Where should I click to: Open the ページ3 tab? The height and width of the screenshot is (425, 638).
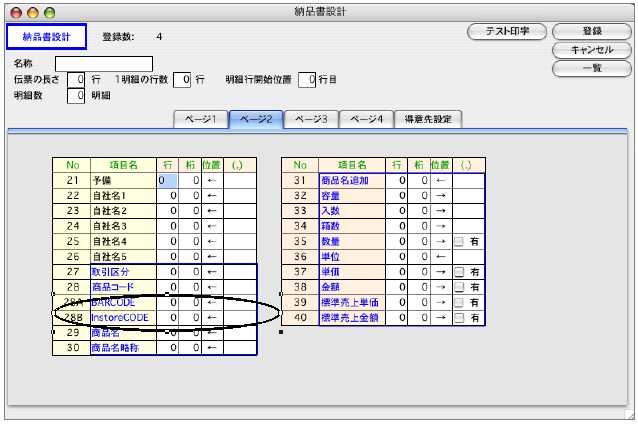coord(310,119)
